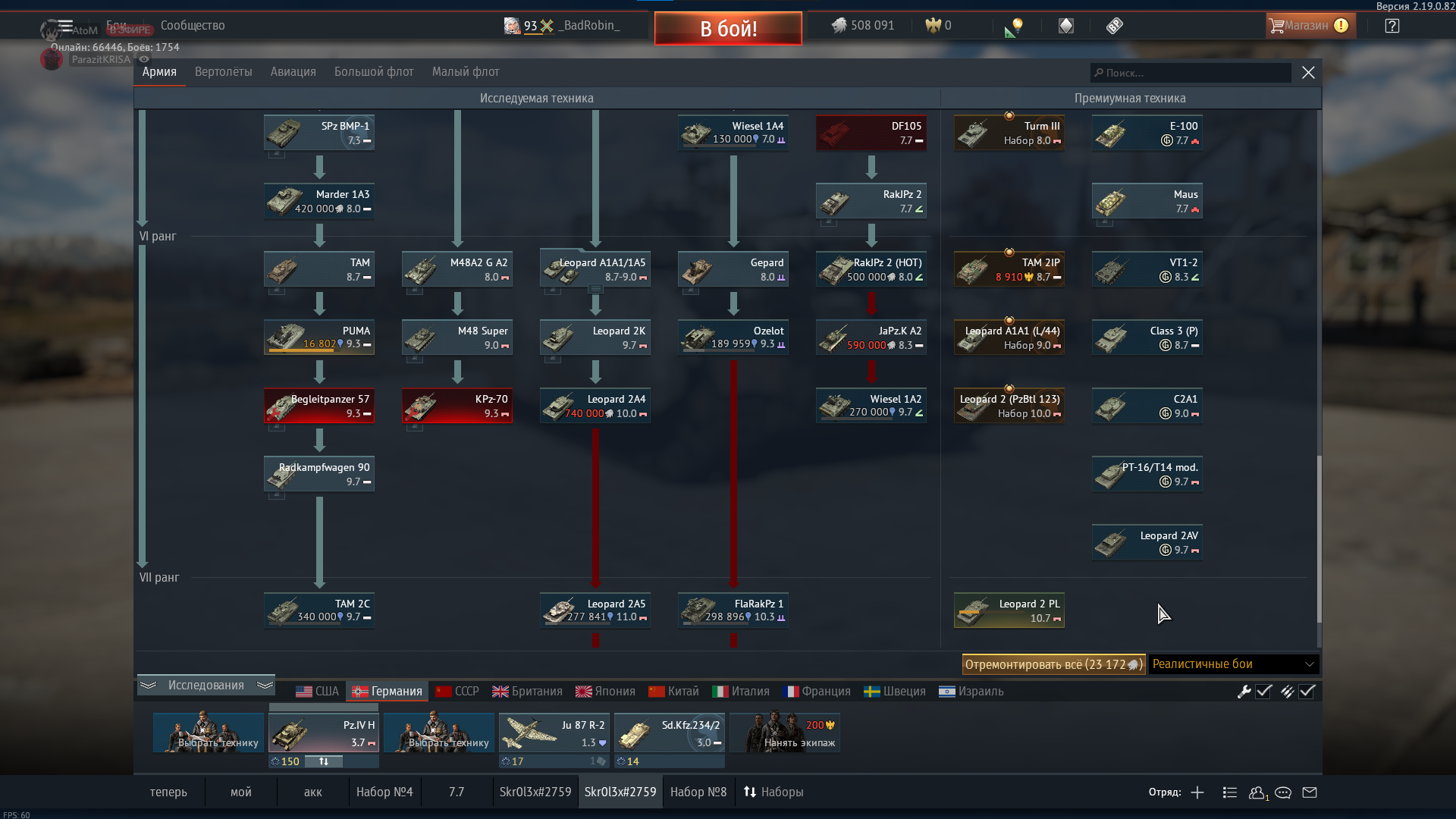Click the lightbulb hints icon

pyautogui.click(x=1015, y=27)
